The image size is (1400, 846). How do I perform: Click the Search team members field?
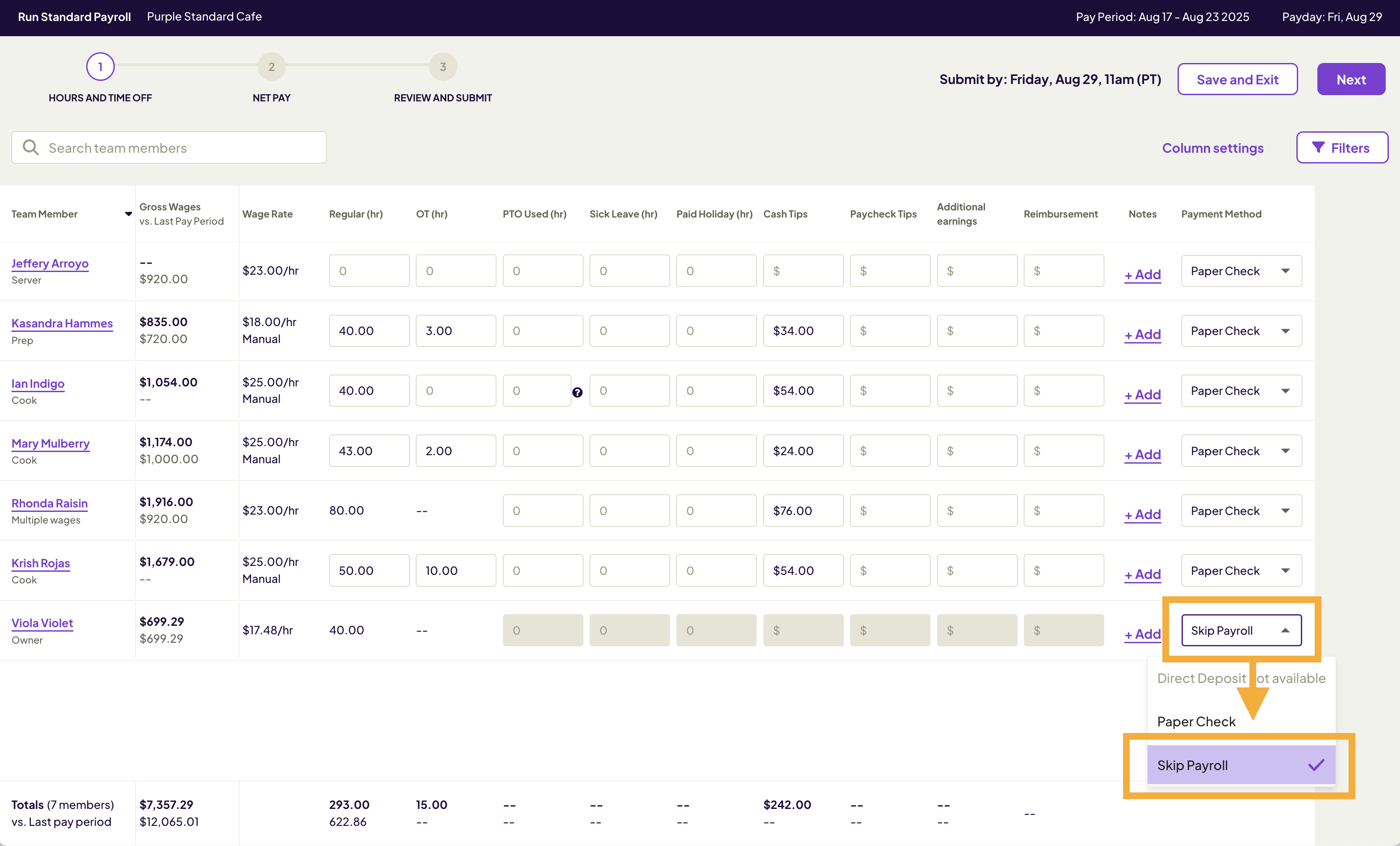[x=171, y=147]
